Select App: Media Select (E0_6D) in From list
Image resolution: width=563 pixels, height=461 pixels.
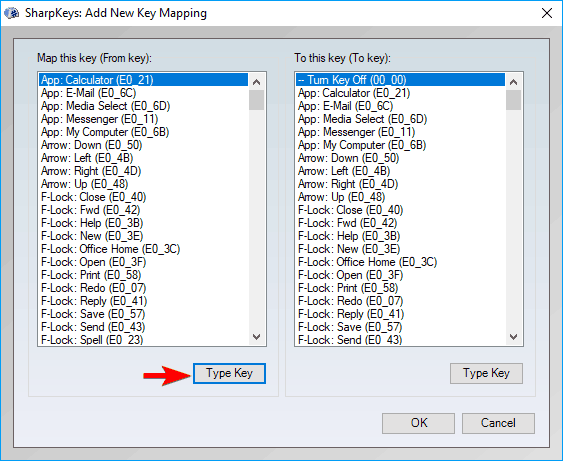(x=144, y=106)
